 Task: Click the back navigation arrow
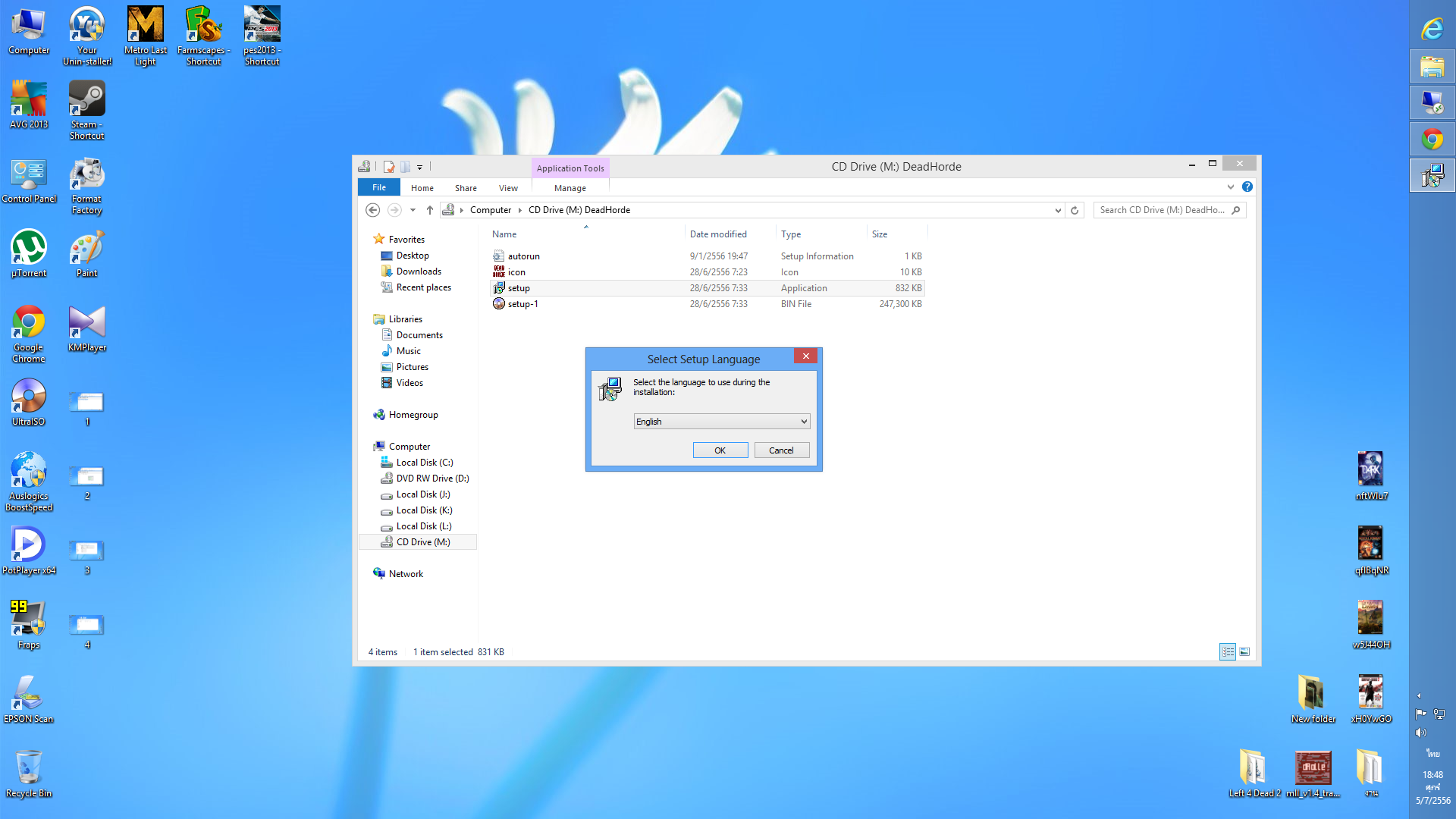pyautogui.click(x=372, y=210)
